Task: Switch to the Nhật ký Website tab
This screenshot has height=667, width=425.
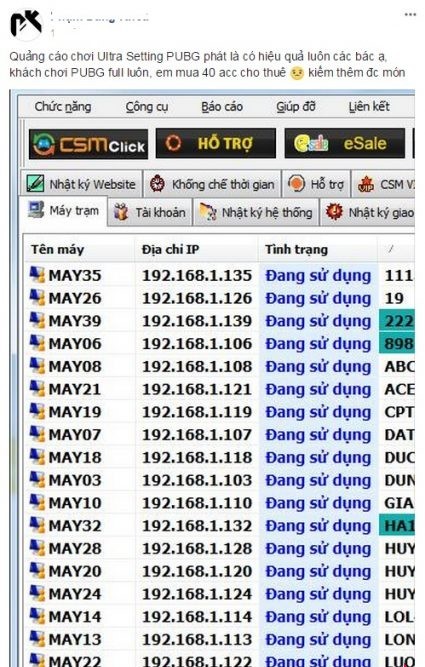Action: click(81, 184)
